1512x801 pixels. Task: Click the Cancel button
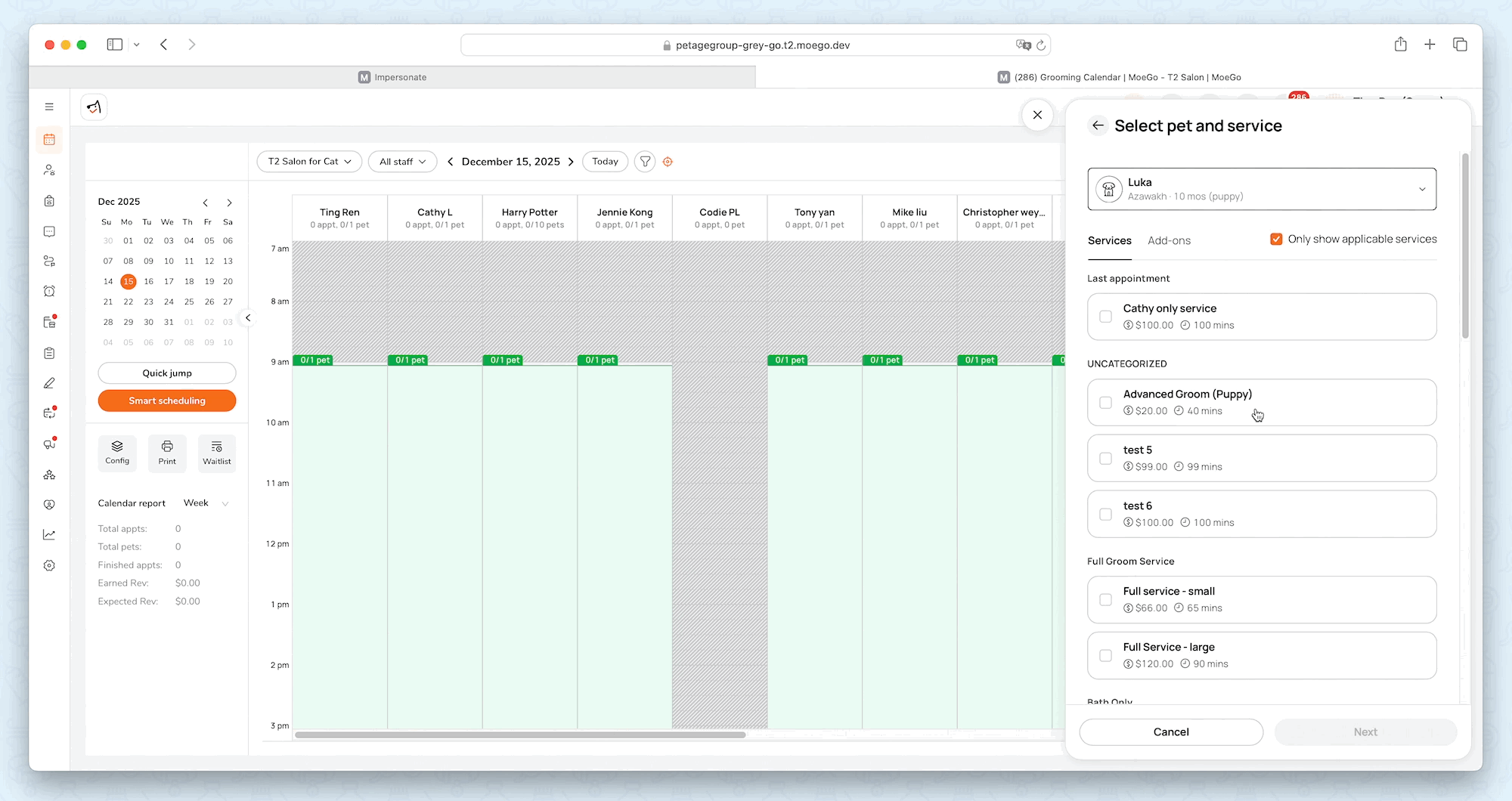tap(1171, 731)
